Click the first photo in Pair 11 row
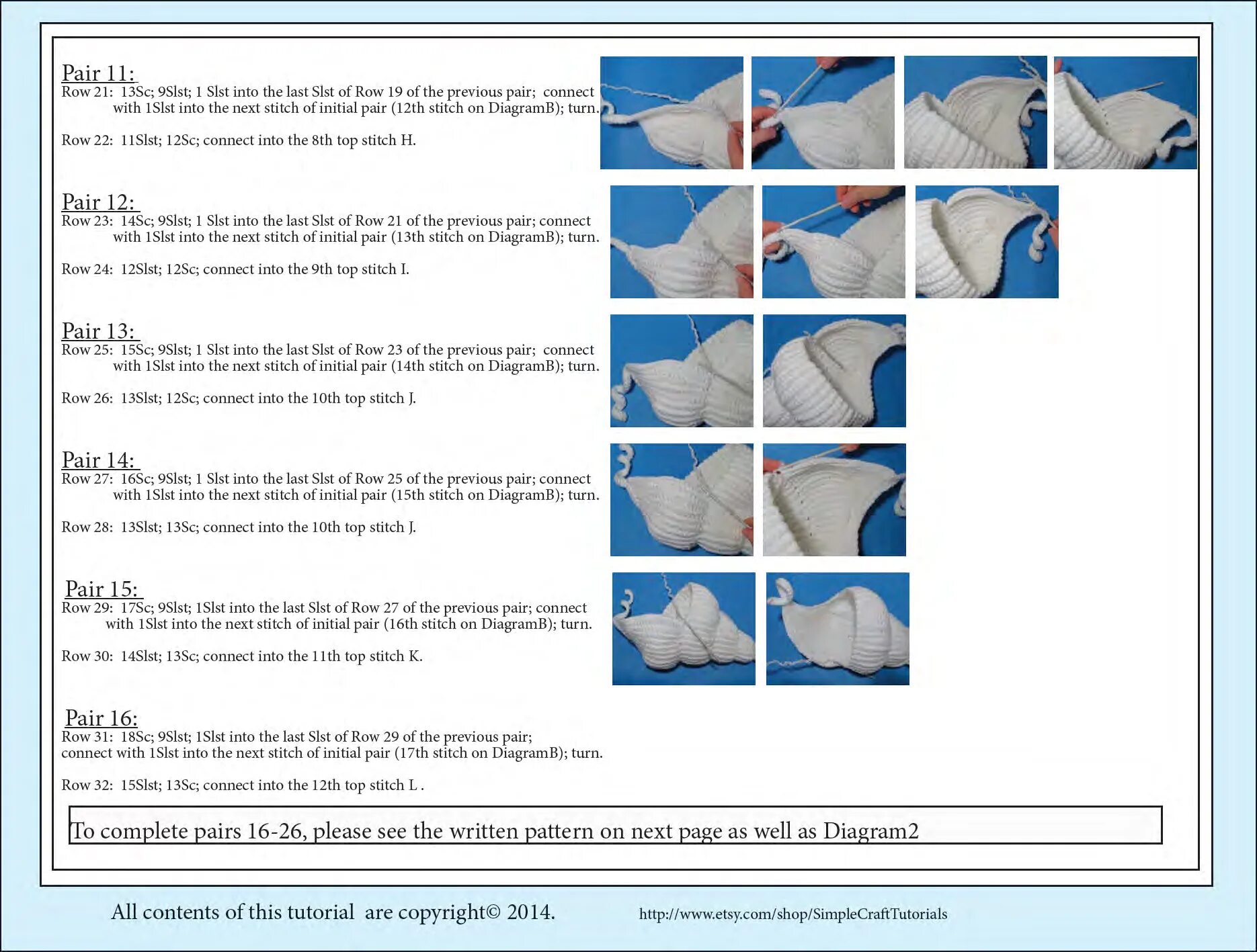This screenshot has width=1257, height=952. pyautogui.click(x=672, y=112)
